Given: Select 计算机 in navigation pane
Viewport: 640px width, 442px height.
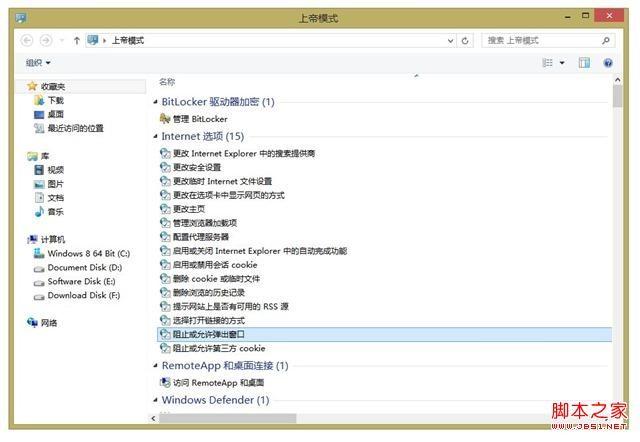Looking at the screenshot, I should (x=53, y=239).
